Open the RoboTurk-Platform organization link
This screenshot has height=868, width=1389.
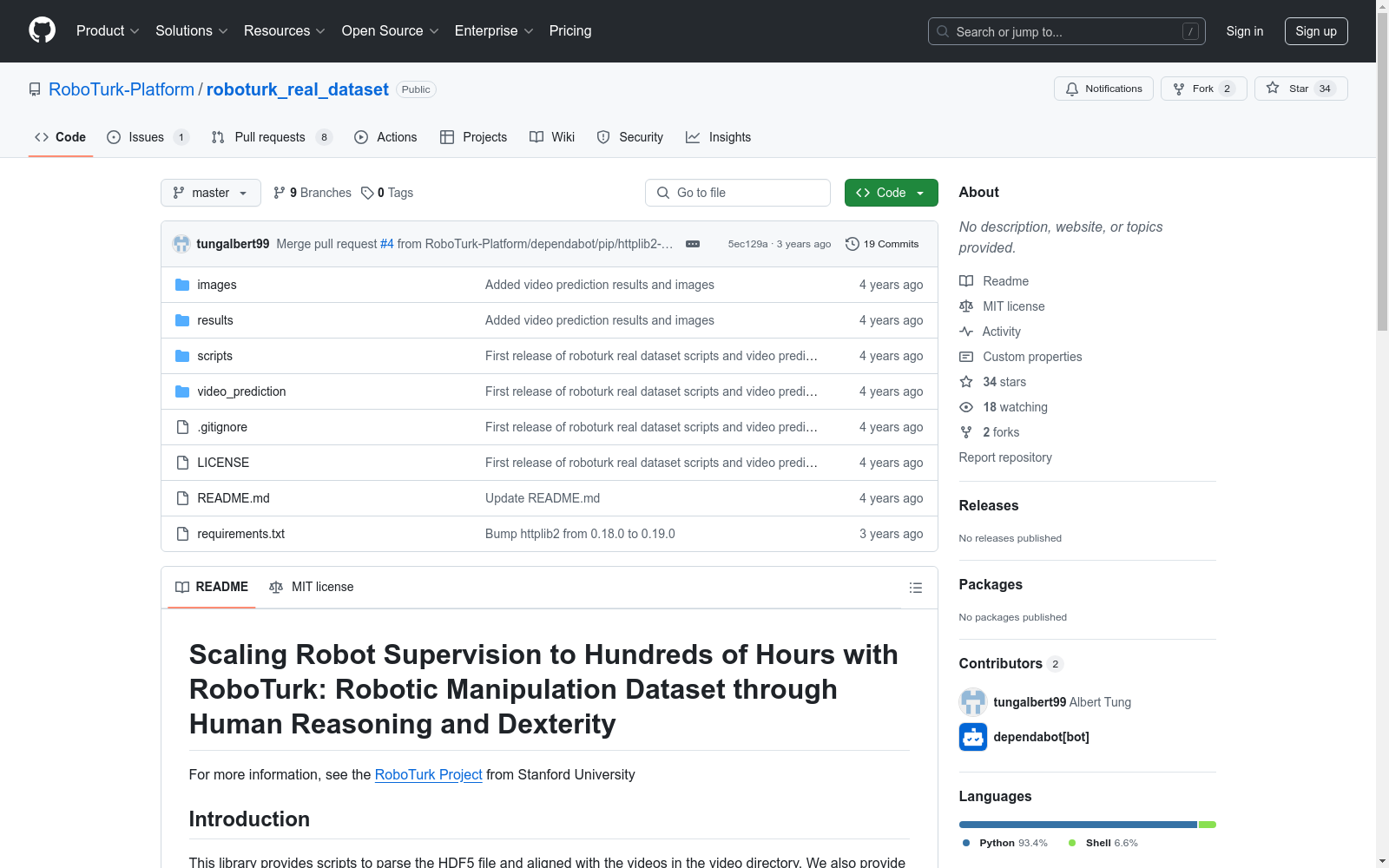click(122, 89)
